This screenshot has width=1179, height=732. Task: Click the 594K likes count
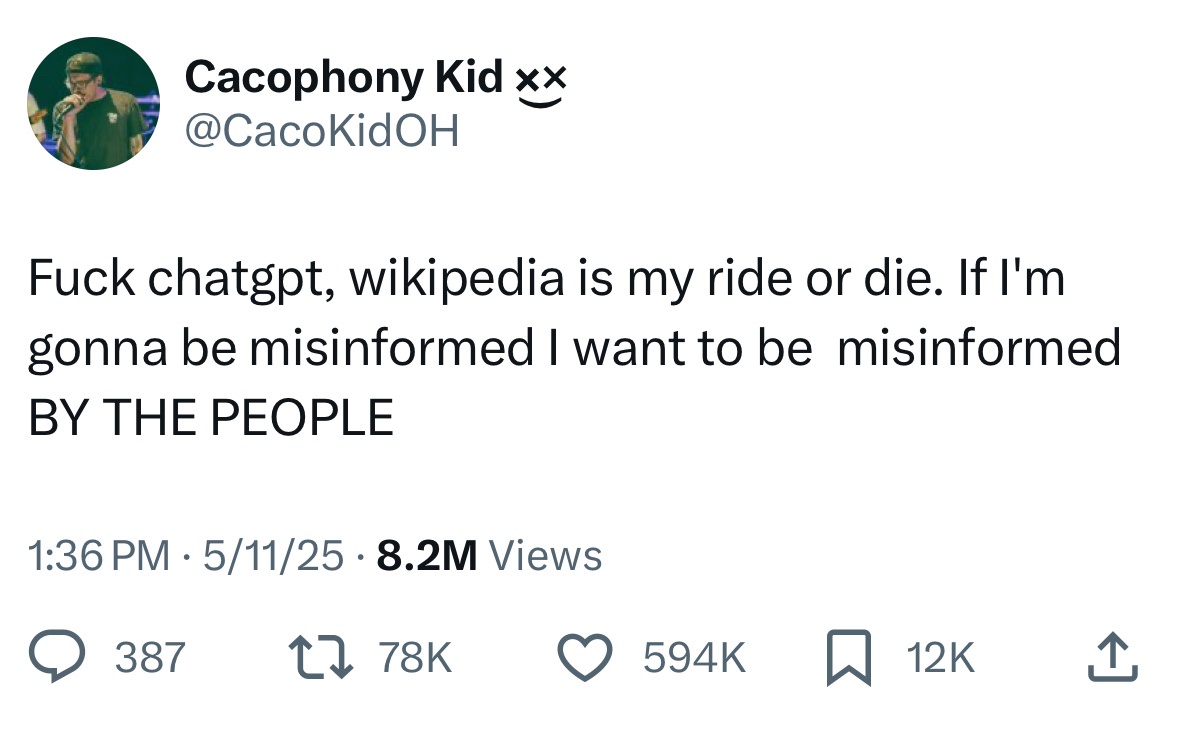click(x=692, y=656)
